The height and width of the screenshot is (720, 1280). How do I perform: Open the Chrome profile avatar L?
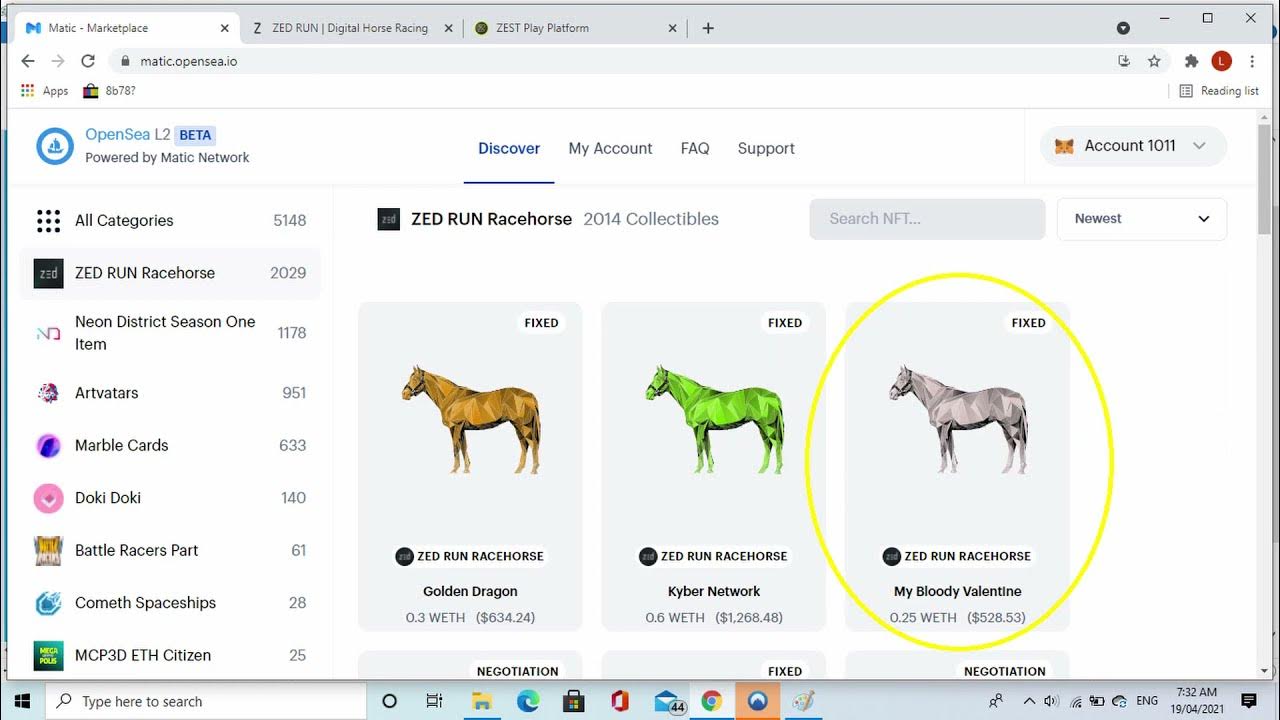pos(1221,61)
